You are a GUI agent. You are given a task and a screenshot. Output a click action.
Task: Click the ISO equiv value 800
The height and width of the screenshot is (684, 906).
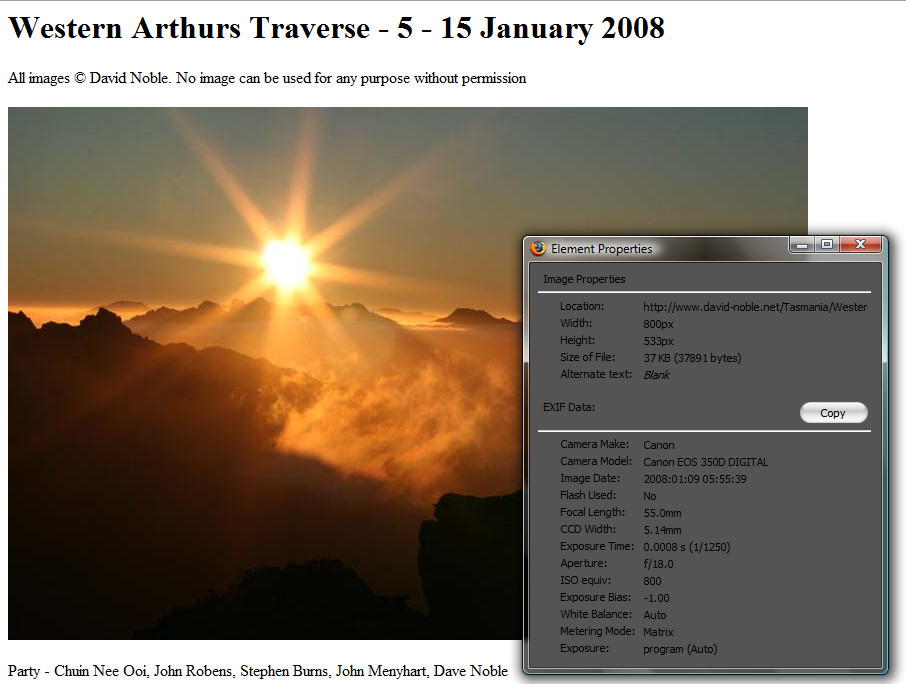tap(652, 581)
